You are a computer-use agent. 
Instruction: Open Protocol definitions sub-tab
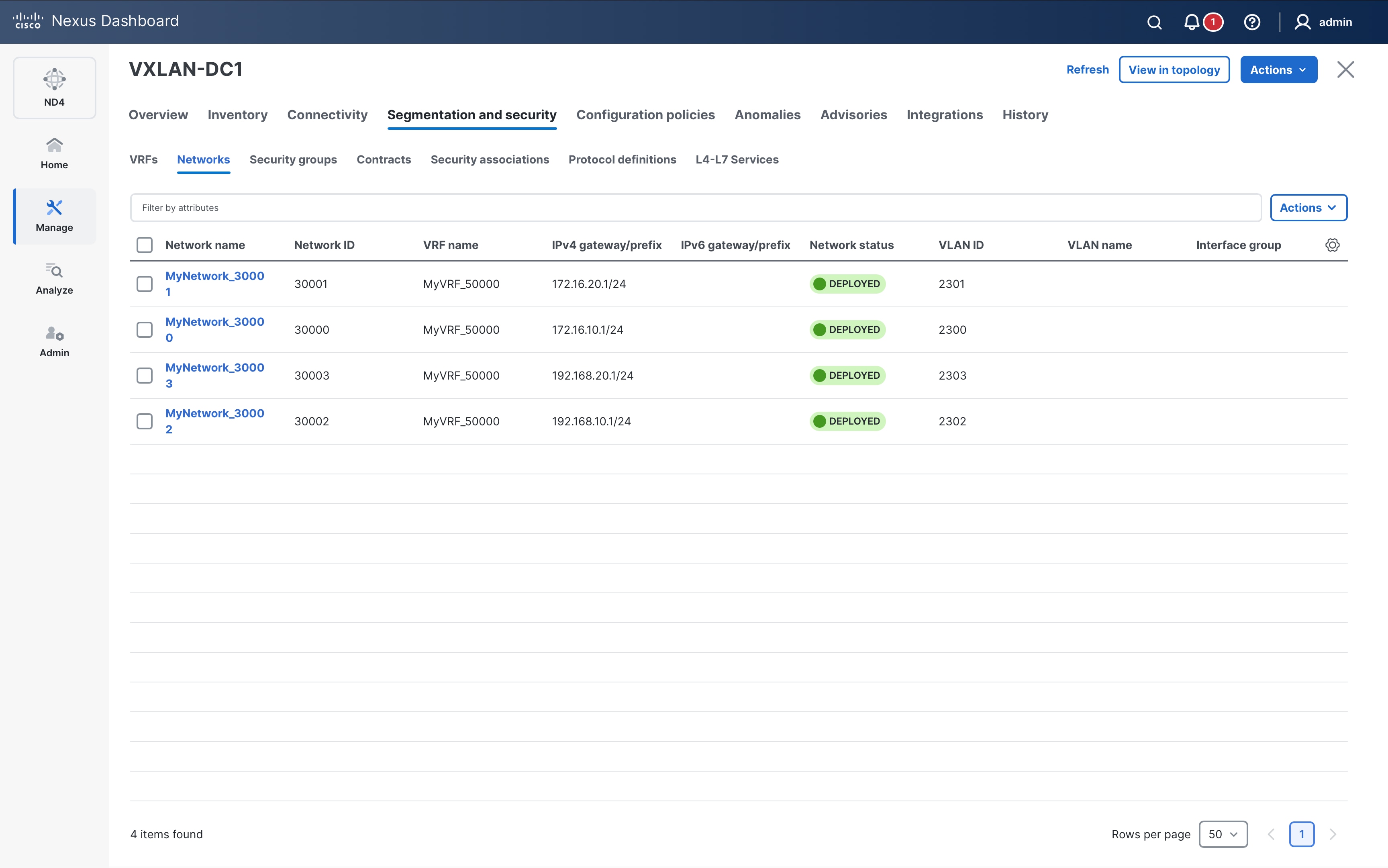622,159
